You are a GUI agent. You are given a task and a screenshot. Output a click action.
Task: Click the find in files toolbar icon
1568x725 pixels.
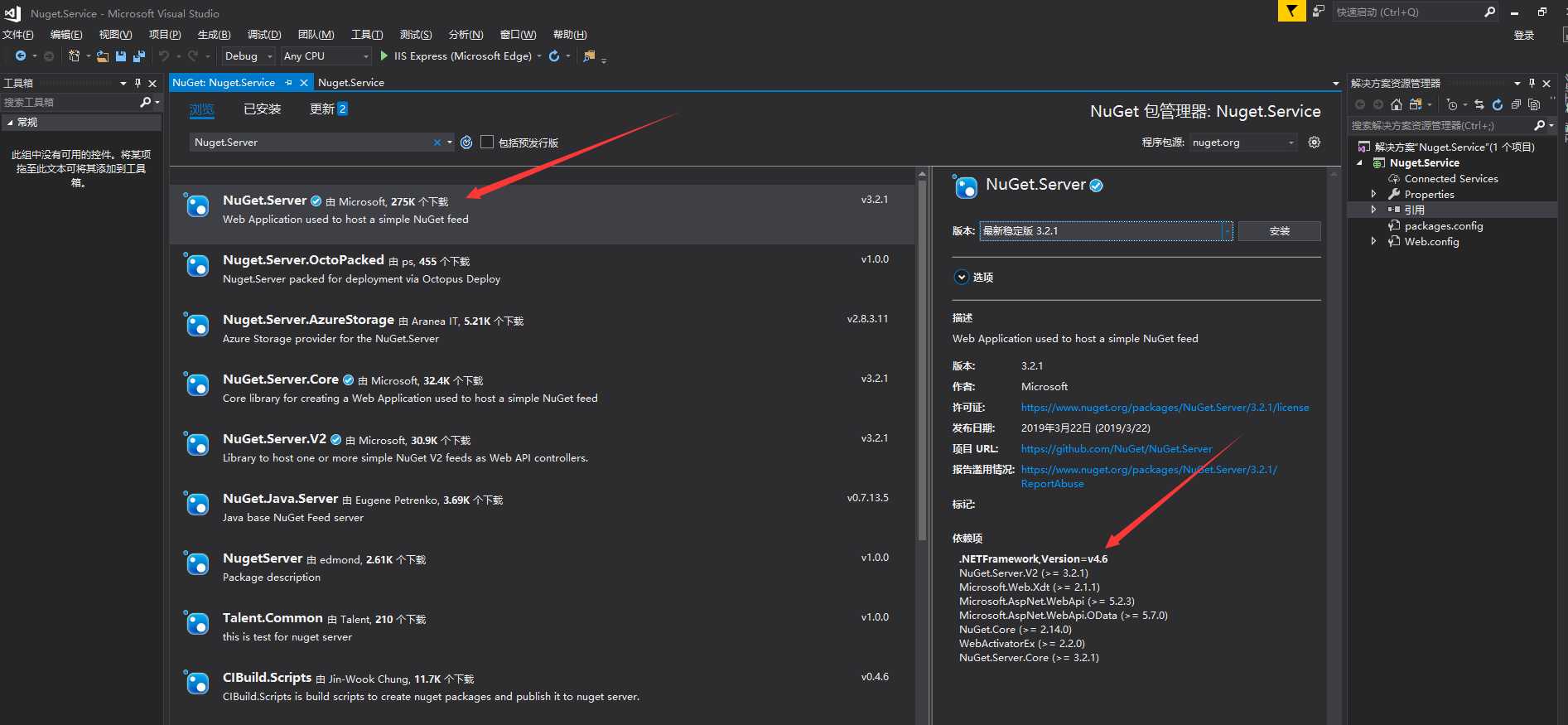[589, 56]
